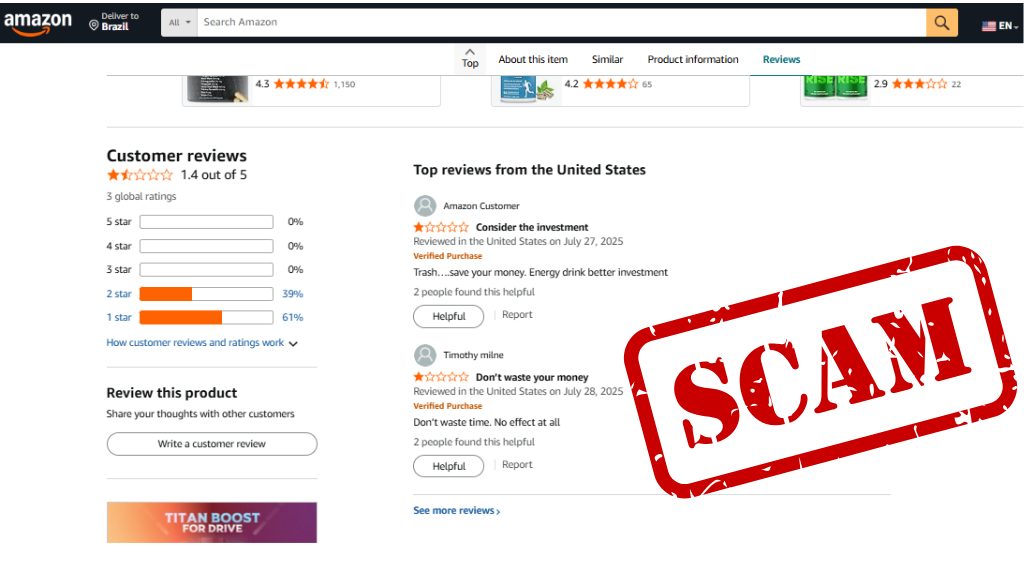The width and height of the screenshot is (1024, 576).
Task: Click the Search Amazon input field
Action: pos(560,22)
